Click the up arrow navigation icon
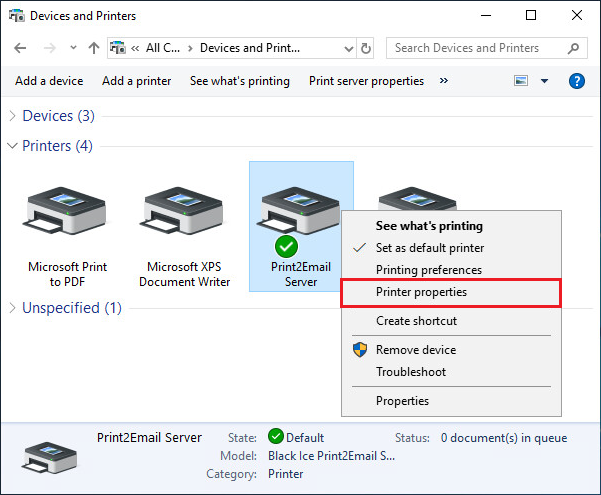Viewport: 601px width, 495px height. pyautogui.click(x=93, y=48)
